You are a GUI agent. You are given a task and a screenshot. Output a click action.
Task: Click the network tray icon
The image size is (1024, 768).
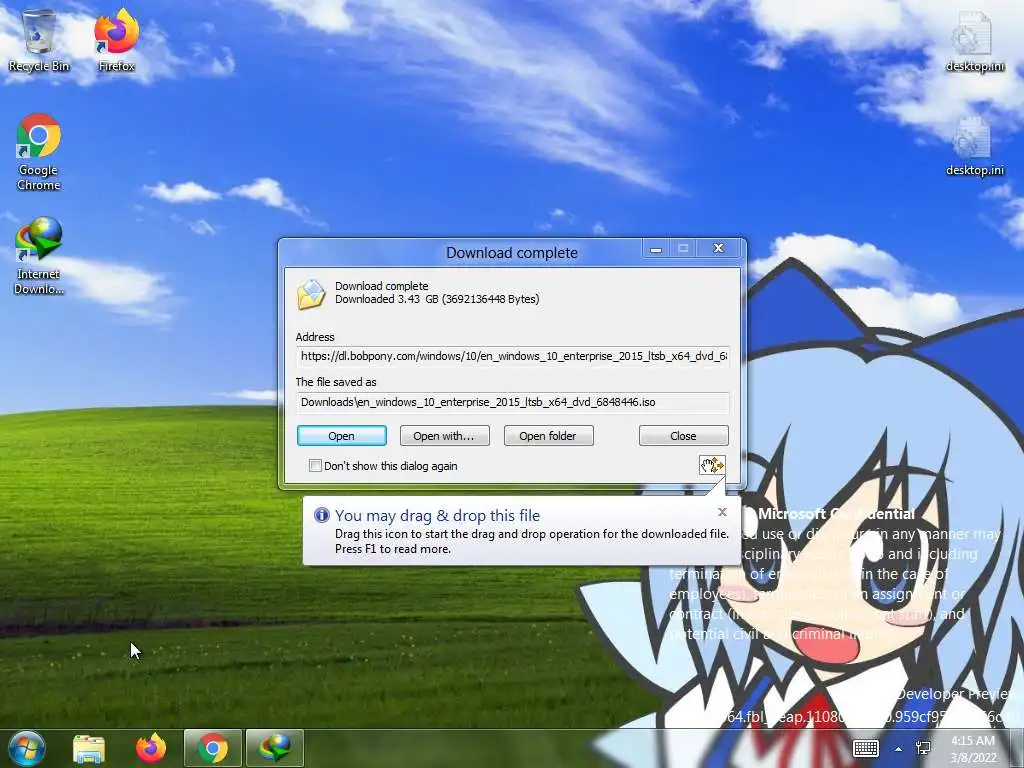[923, 748]
